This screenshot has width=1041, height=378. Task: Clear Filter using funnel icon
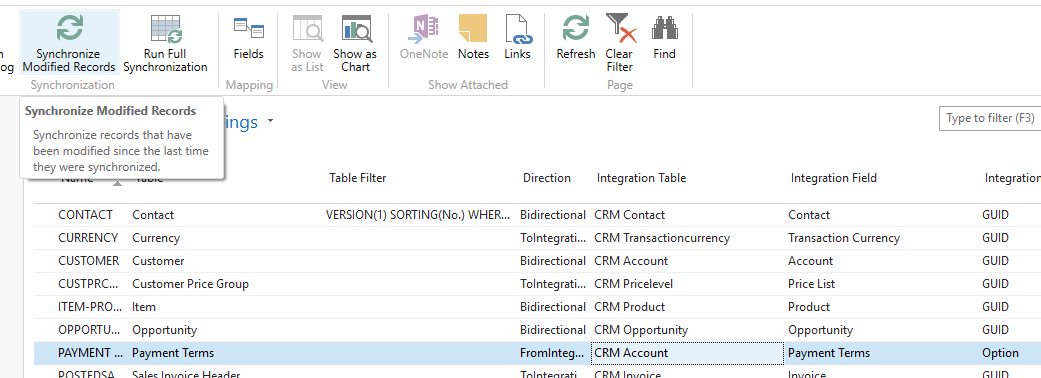coord(620,29)
